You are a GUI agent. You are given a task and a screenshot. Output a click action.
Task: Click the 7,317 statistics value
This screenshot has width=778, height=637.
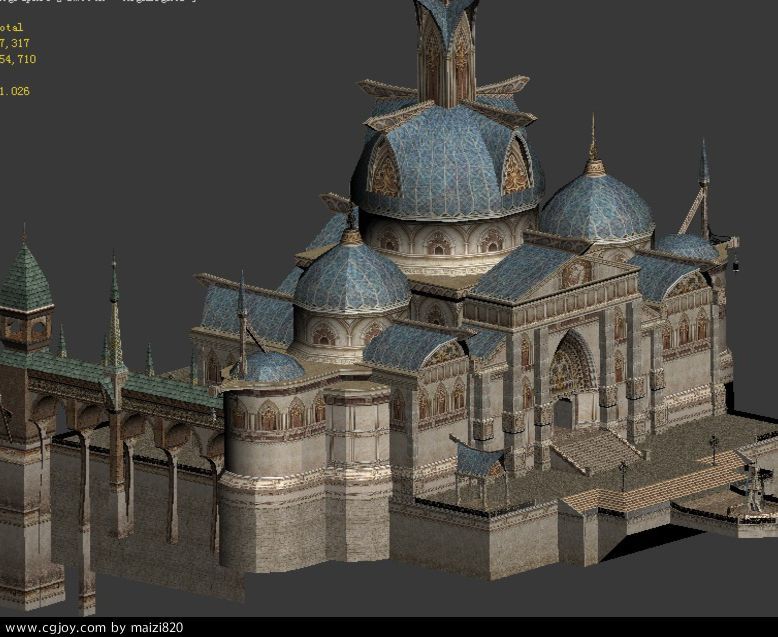pyautogui.click(x=14, y=44)
